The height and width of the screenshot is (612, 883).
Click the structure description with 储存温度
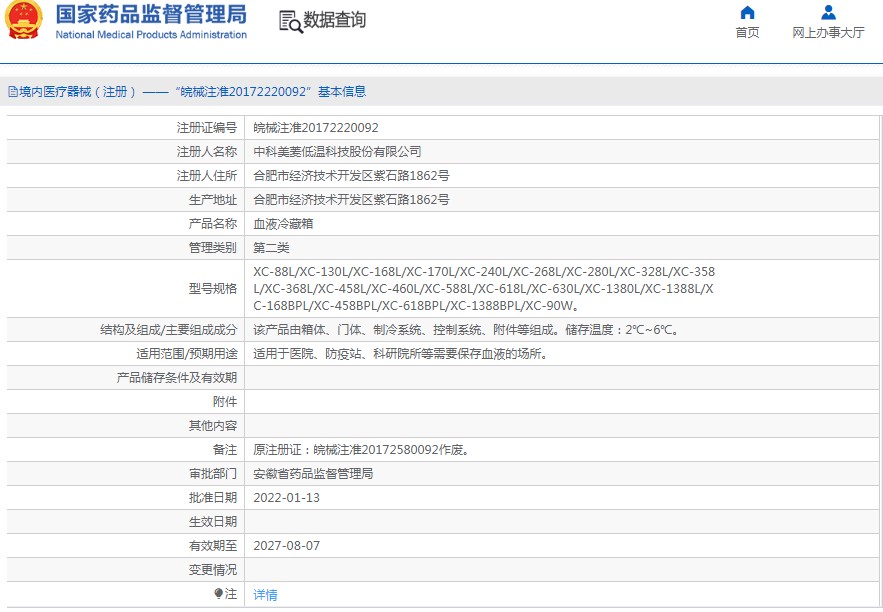[467, 330]
